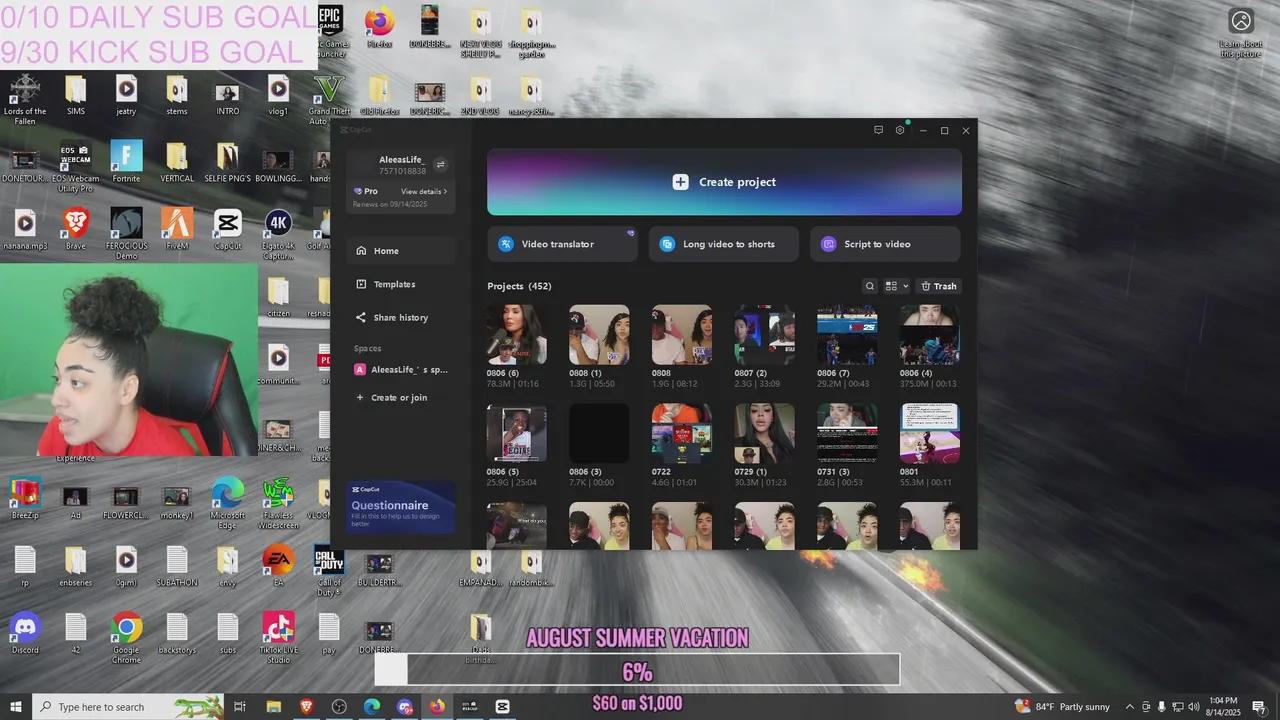Viewport: 1280px width, 720px height.
Task: Open project thumbnail 0731 (3)
Action: (847, 433)
